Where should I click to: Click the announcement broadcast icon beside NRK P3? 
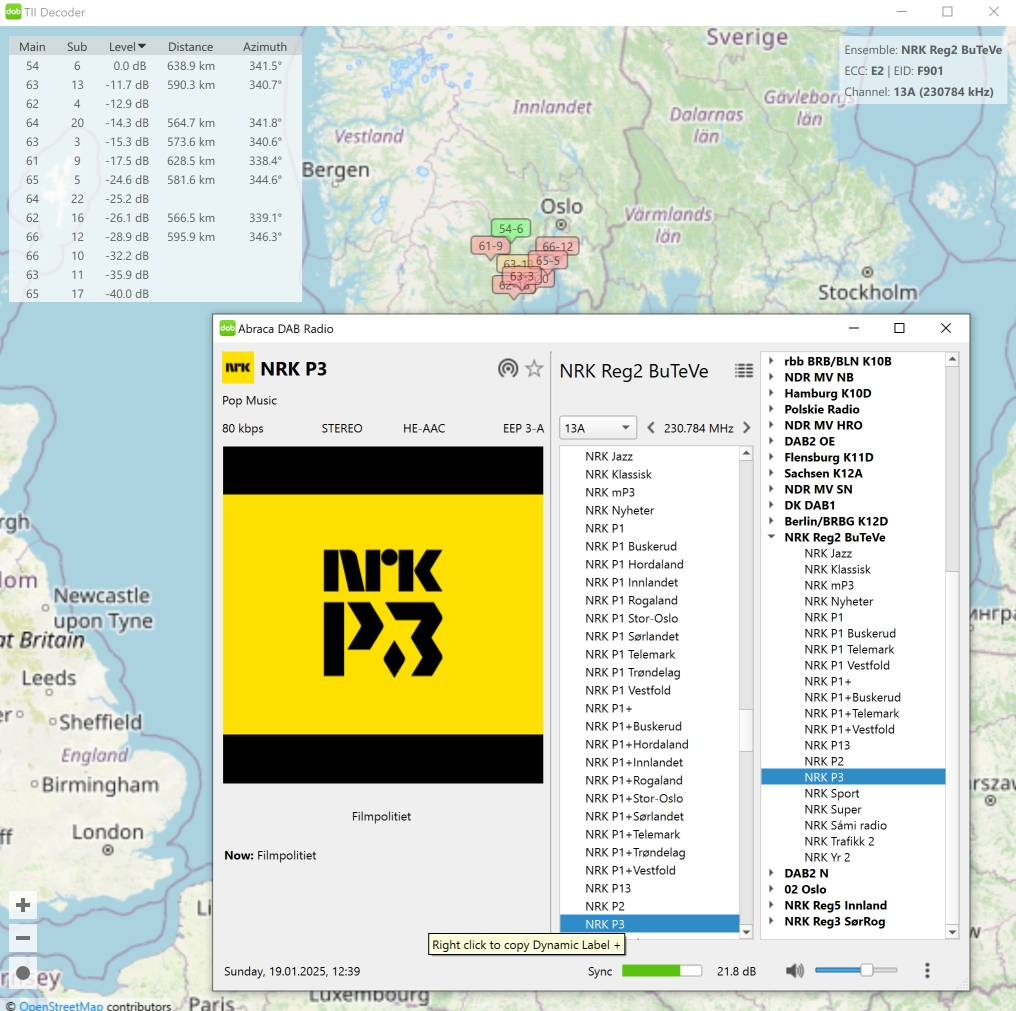click(508, 369)
